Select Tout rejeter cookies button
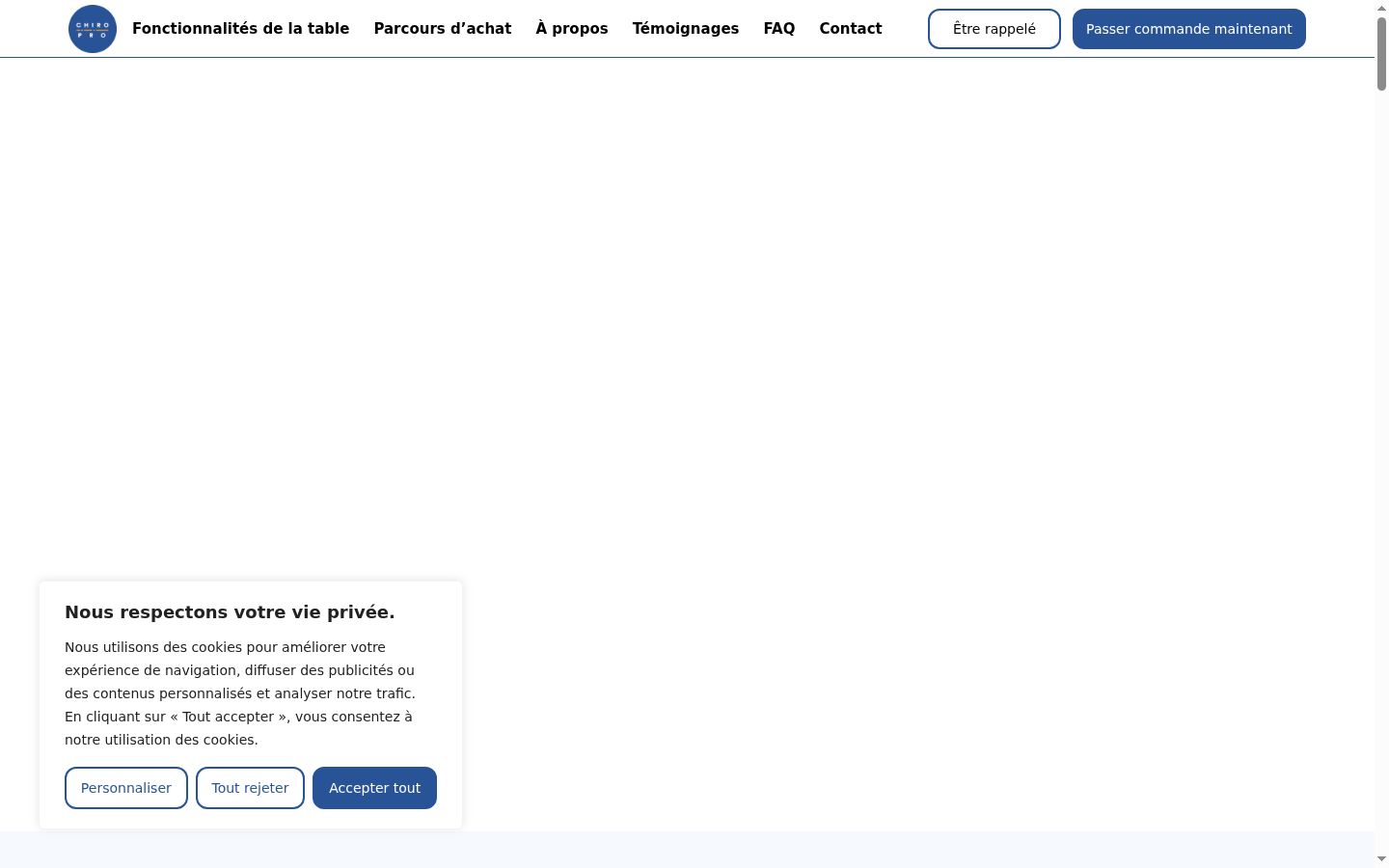Screen dimensions: 1389x868 tap(251, 788)
